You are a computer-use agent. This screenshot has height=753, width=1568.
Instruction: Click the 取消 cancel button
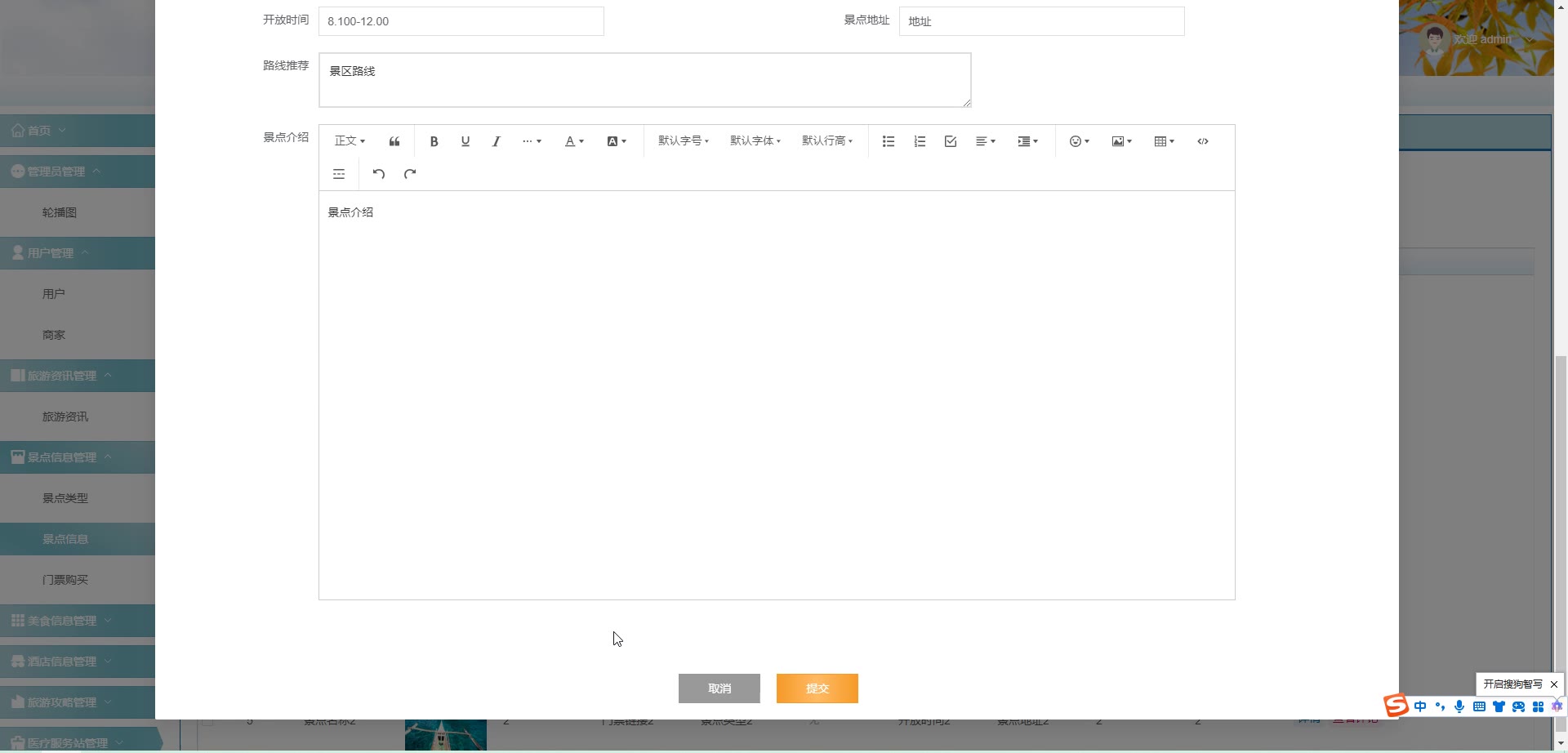pyautogui.click(x=719, y=688)
